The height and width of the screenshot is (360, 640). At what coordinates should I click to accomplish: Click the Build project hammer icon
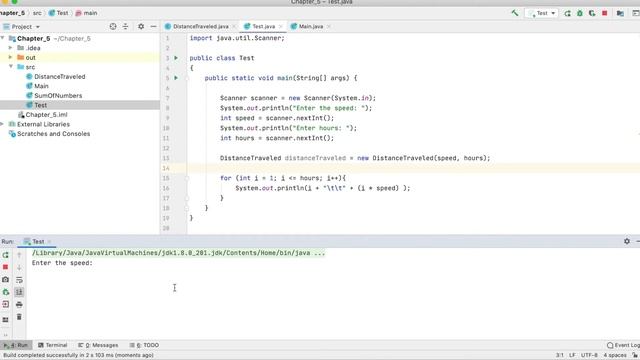515,13
